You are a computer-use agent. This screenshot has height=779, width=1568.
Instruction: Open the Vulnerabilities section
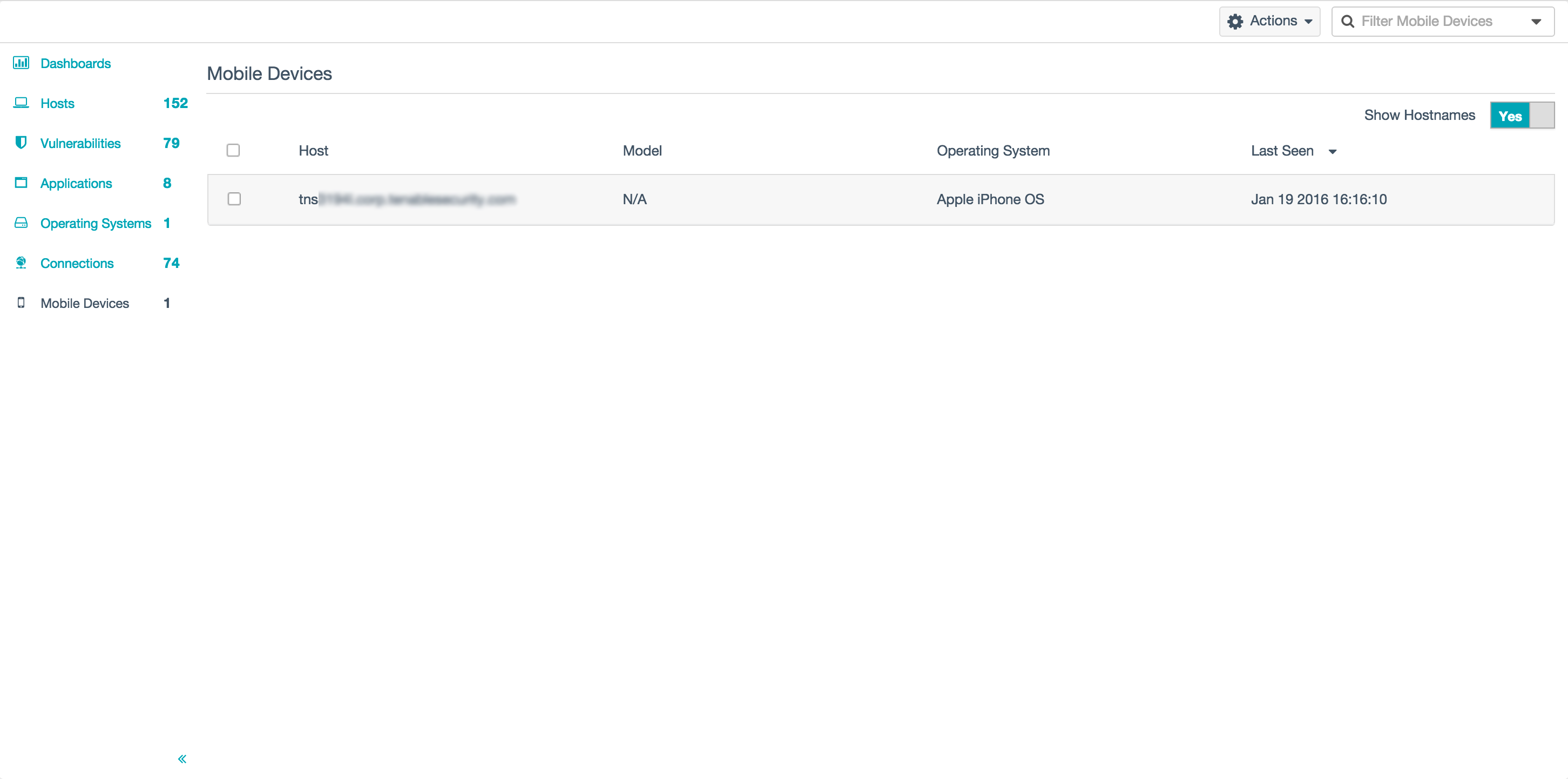(x=80, y=143)
